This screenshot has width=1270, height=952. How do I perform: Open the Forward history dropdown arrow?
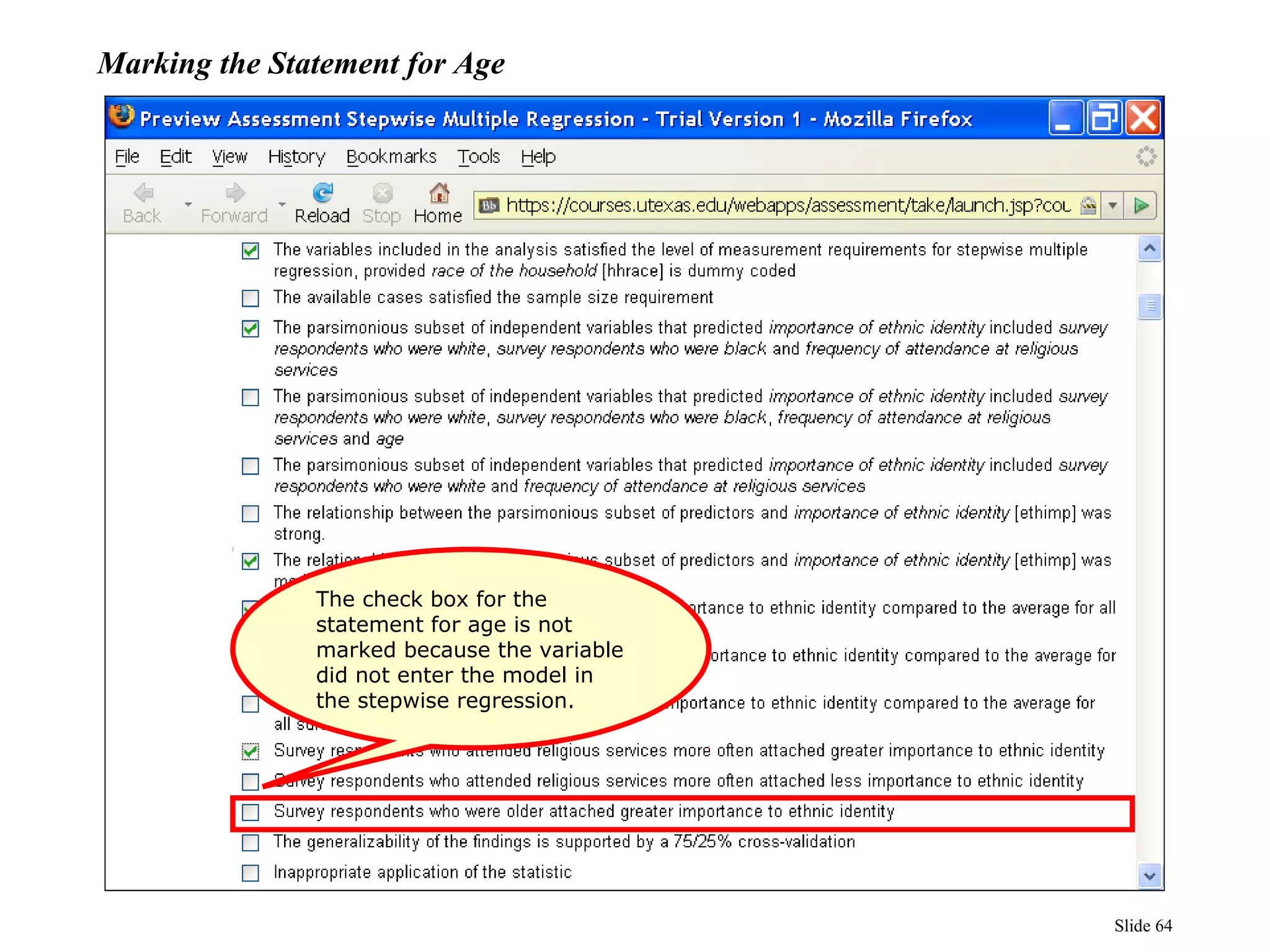282,204
